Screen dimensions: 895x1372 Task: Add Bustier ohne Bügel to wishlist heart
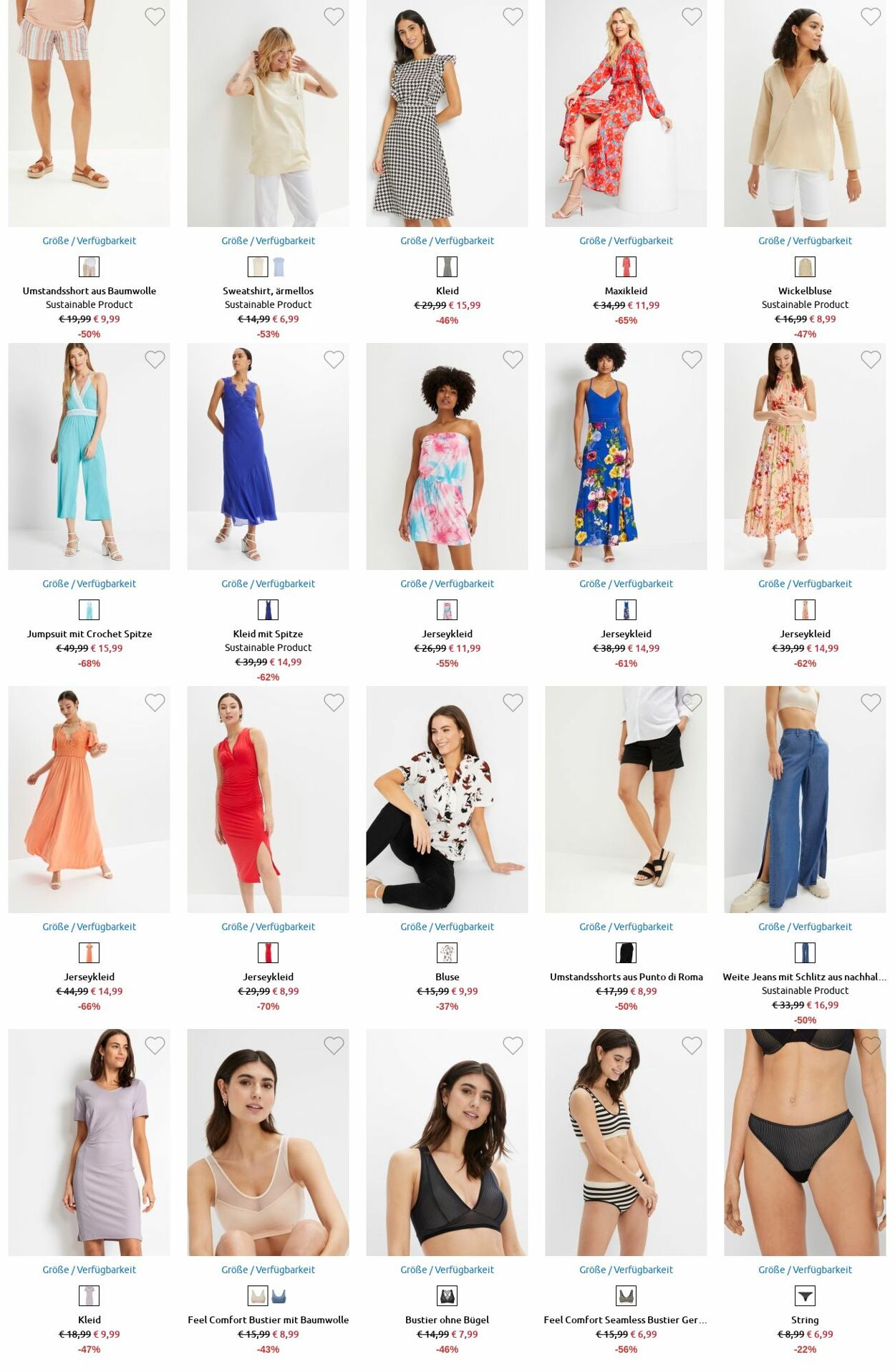tap(513, 1045)
